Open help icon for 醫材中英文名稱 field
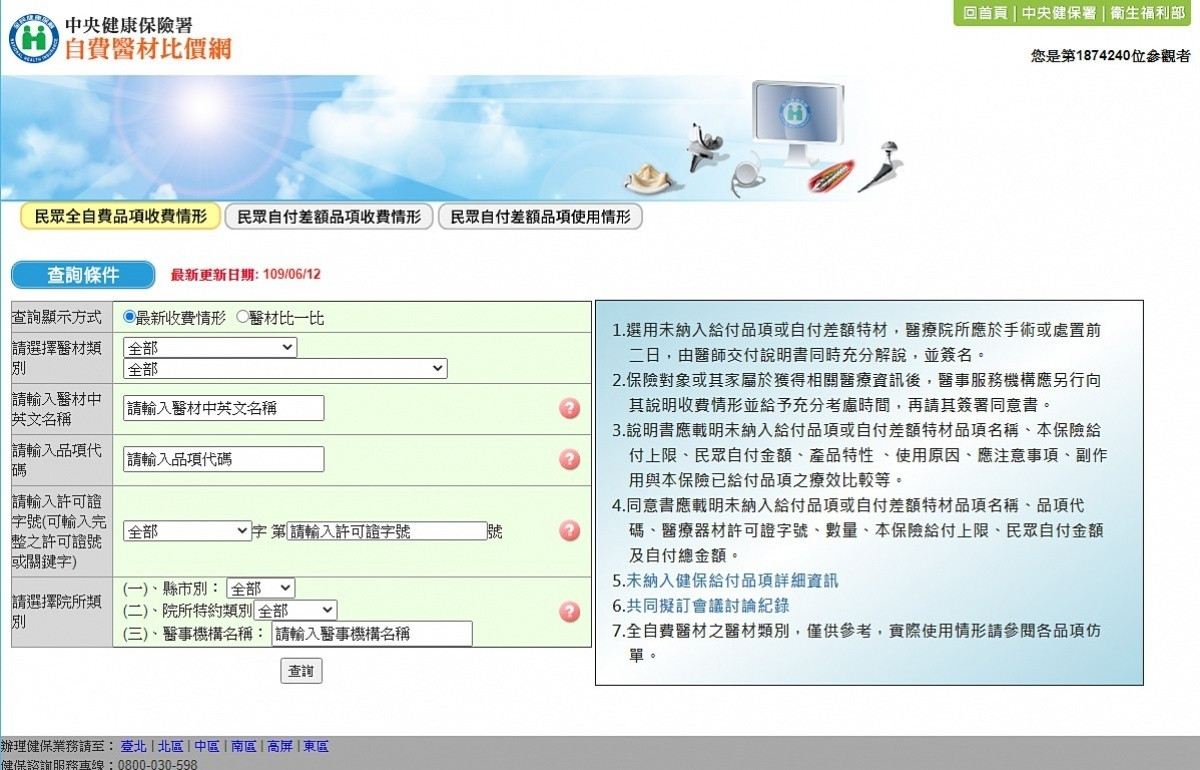Screen dimensions: 1200x770 tap(570, 408)
